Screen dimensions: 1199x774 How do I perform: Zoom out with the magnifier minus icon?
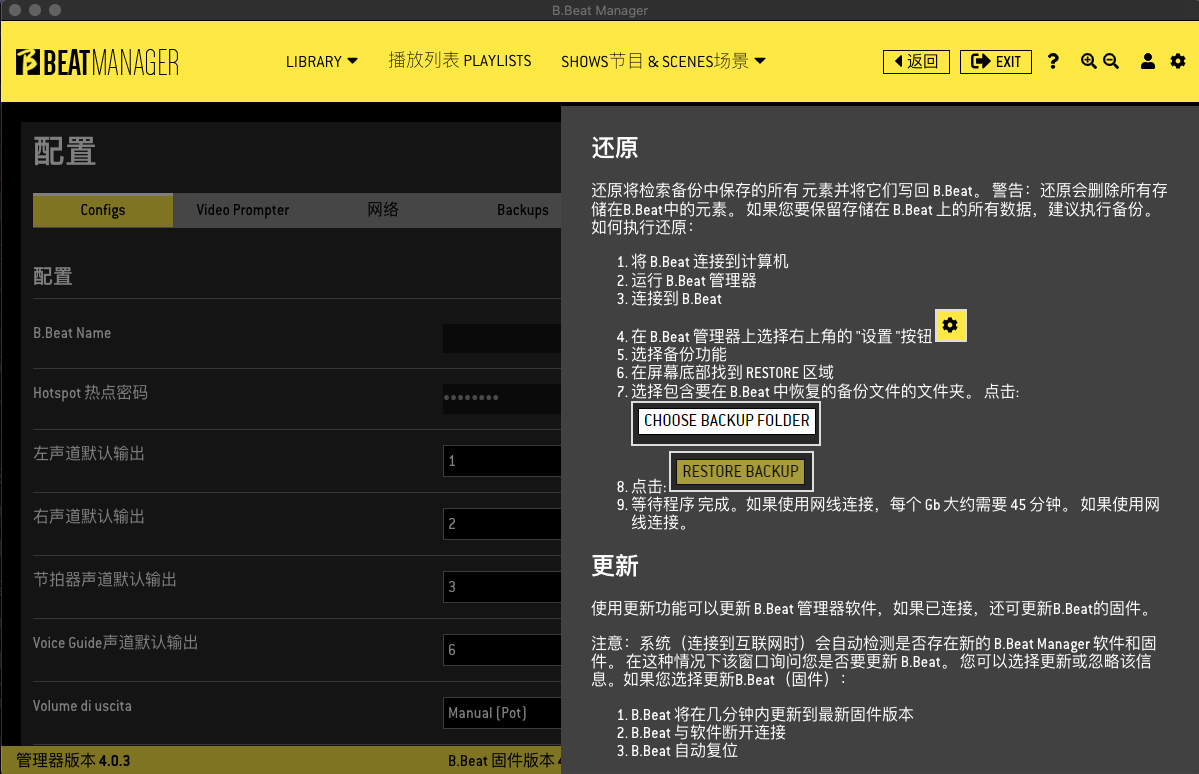tap(1111, 61)
